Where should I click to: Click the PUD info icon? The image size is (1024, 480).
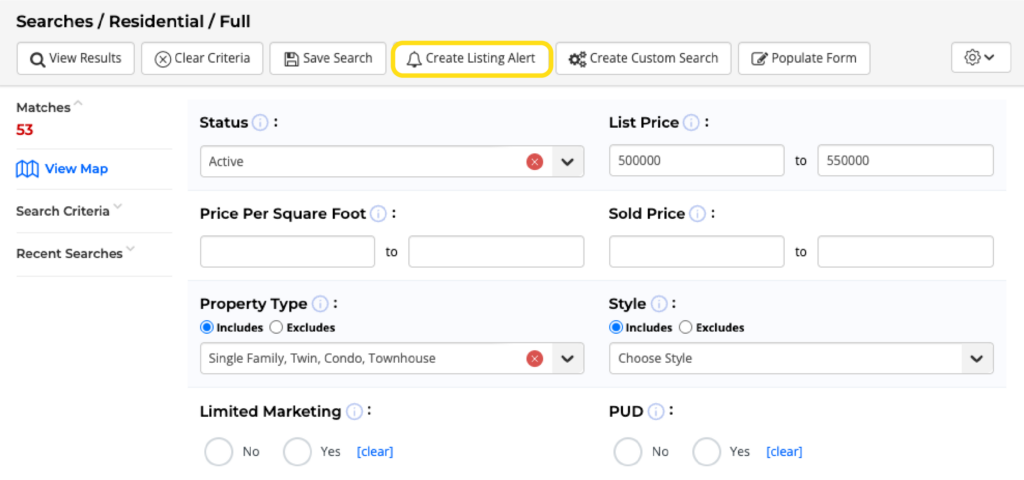point(656,411)
